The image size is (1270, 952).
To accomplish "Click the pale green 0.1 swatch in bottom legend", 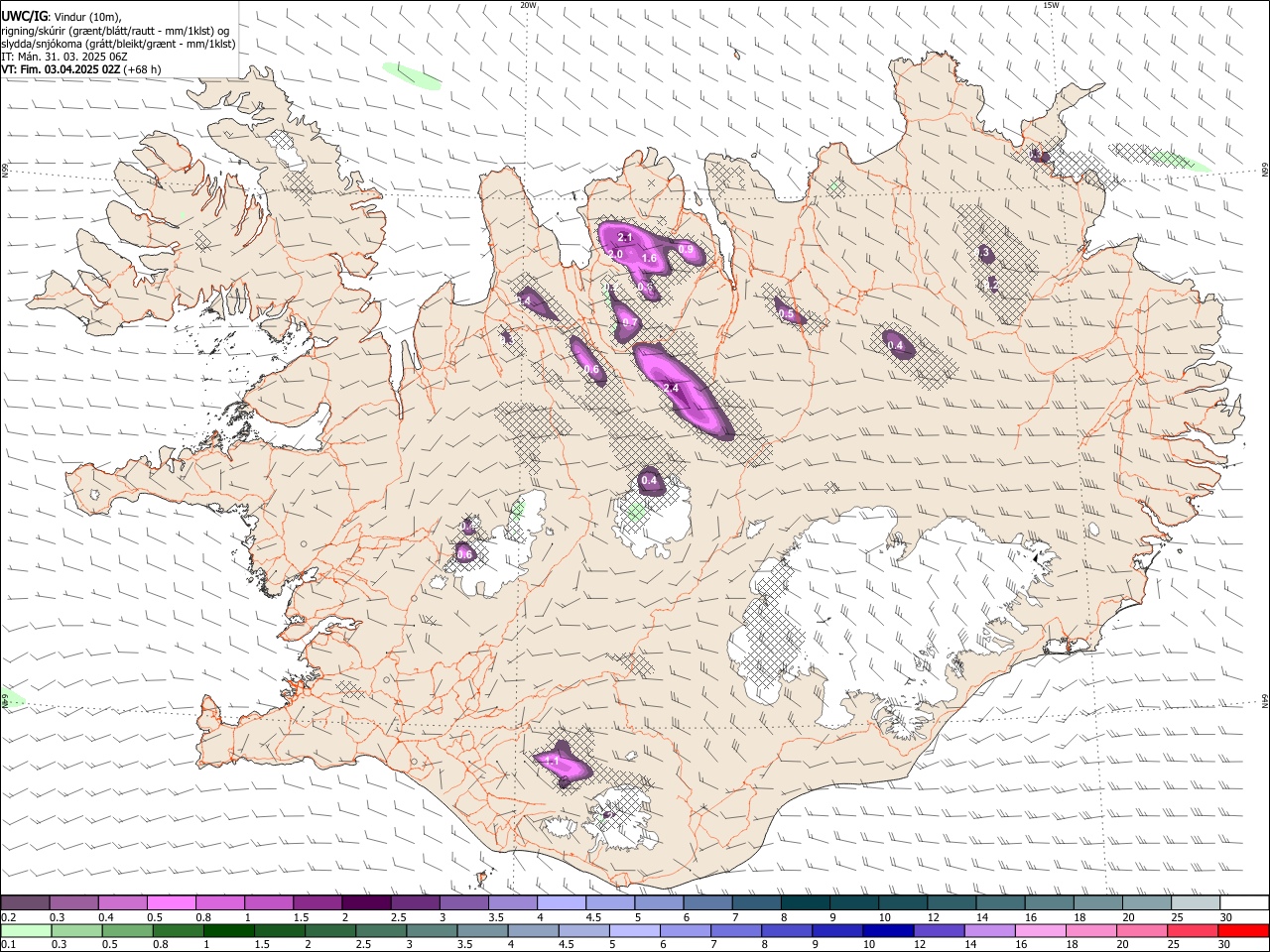I will pyautogui.click(x=26, y=930).
